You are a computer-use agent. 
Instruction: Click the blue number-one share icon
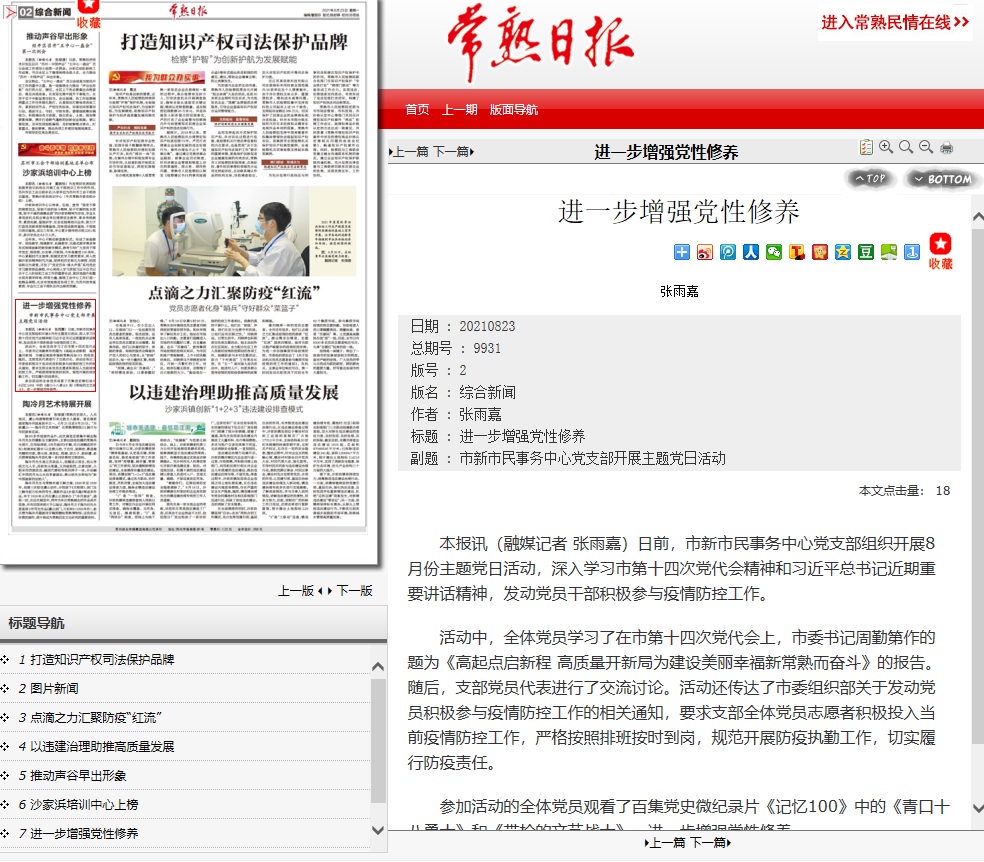coord(912,252)
